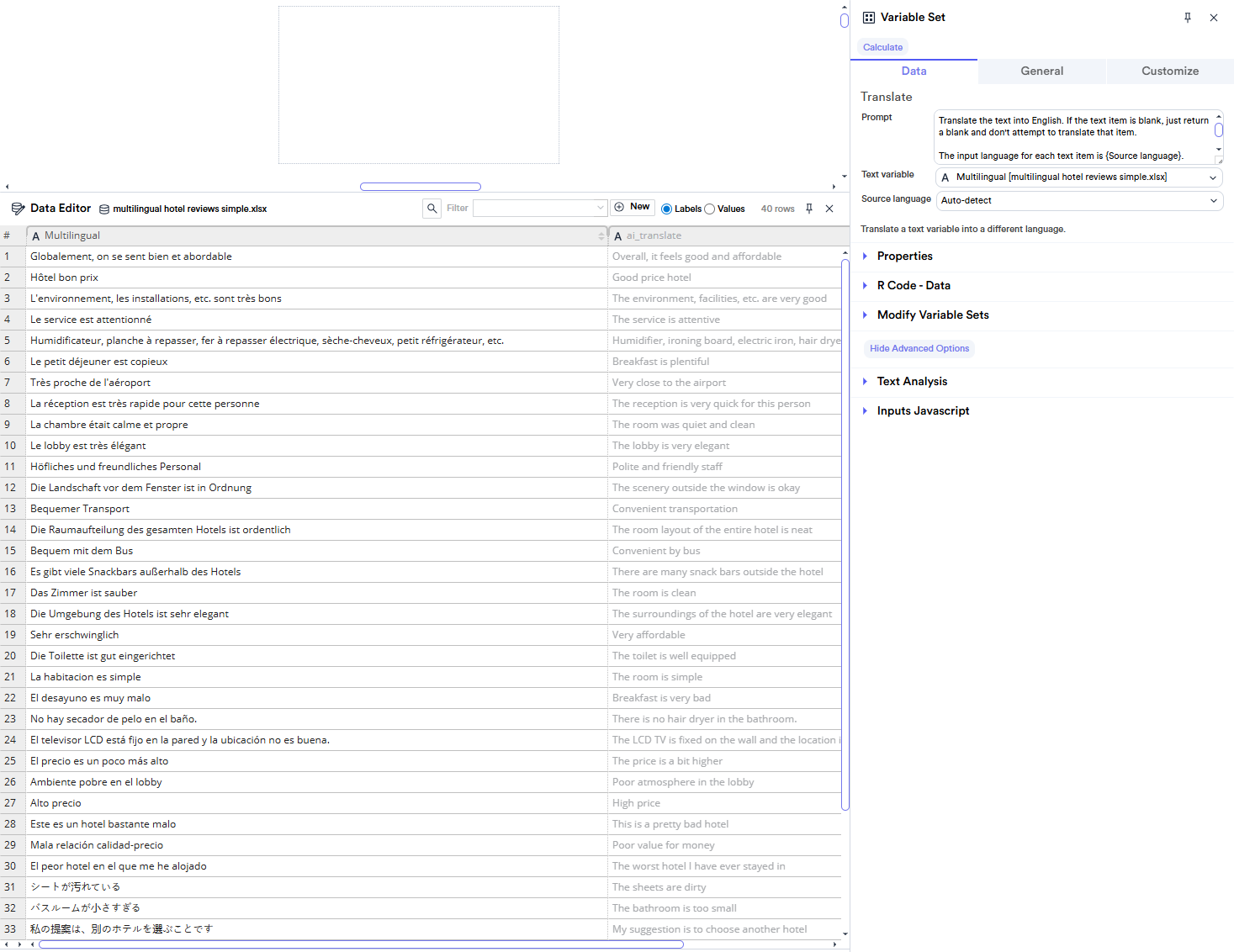Image resolution: width=1234 pixels, height=952 pixels.
Task: Click the sort arrows on Multilingual header
Action: [x=601, y=235]
